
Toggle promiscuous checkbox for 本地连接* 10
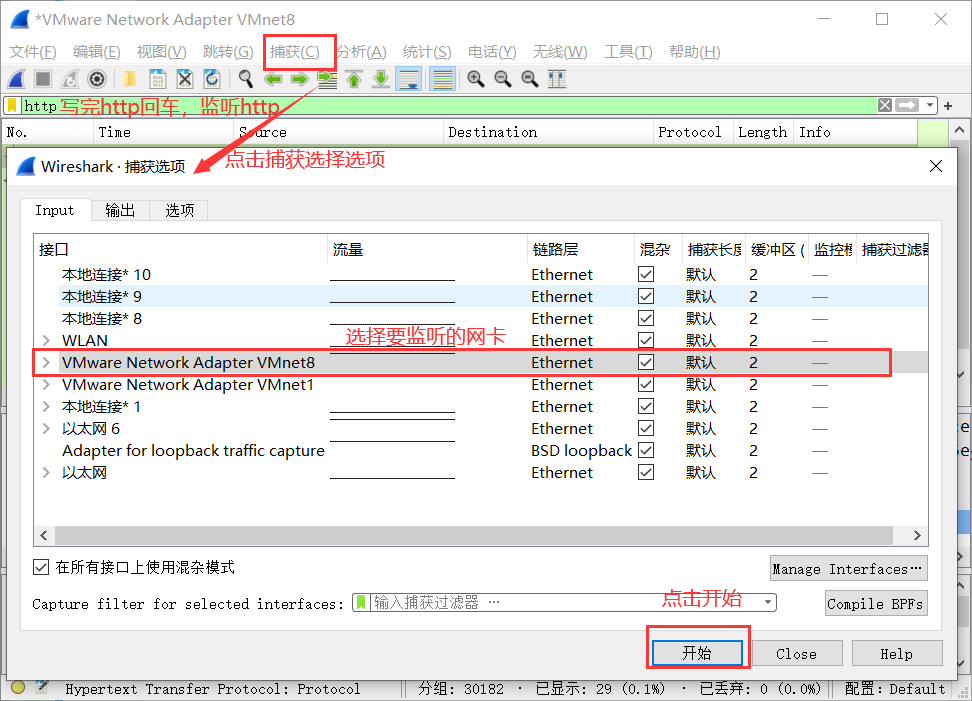pyautogui.click(x=646, y=274)
